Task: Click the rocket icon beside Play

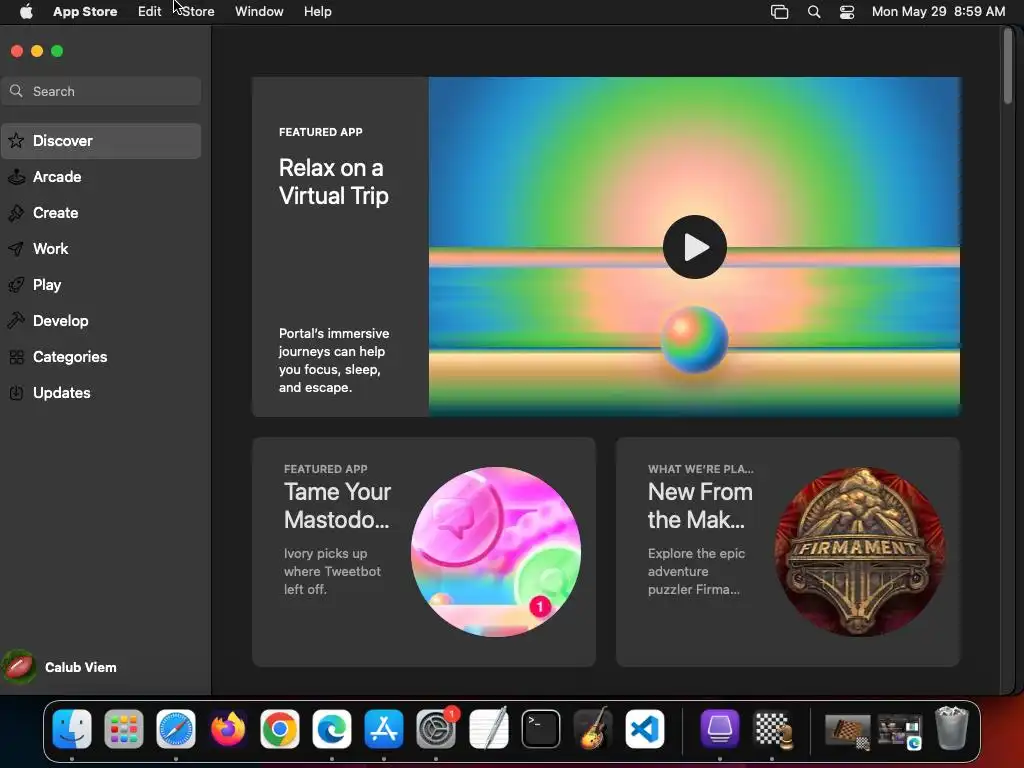Action: (16, 285)
